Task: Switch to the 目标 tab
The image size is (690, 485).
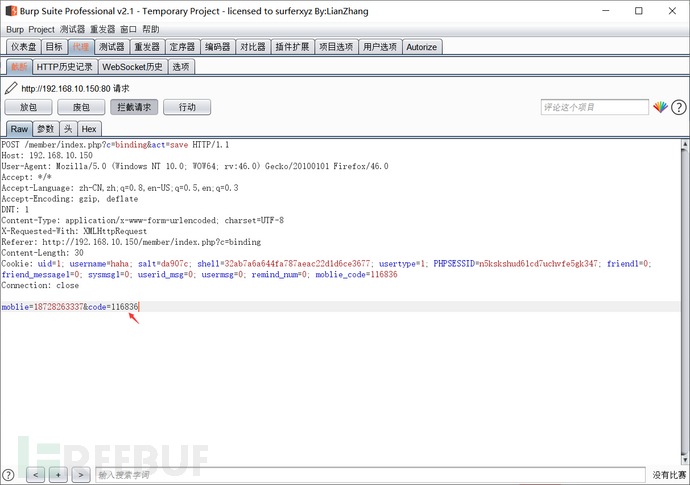Action: 54,47
